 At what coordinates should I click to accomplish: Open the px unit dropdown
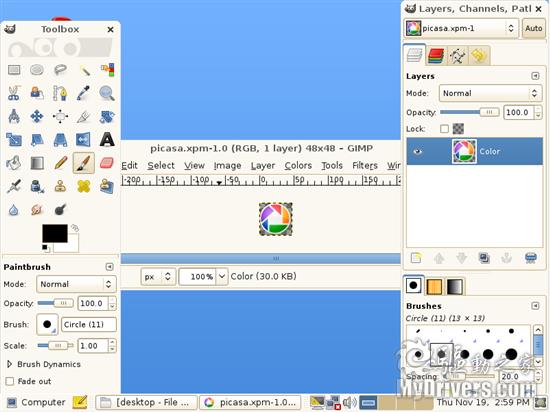pos(158,277)
